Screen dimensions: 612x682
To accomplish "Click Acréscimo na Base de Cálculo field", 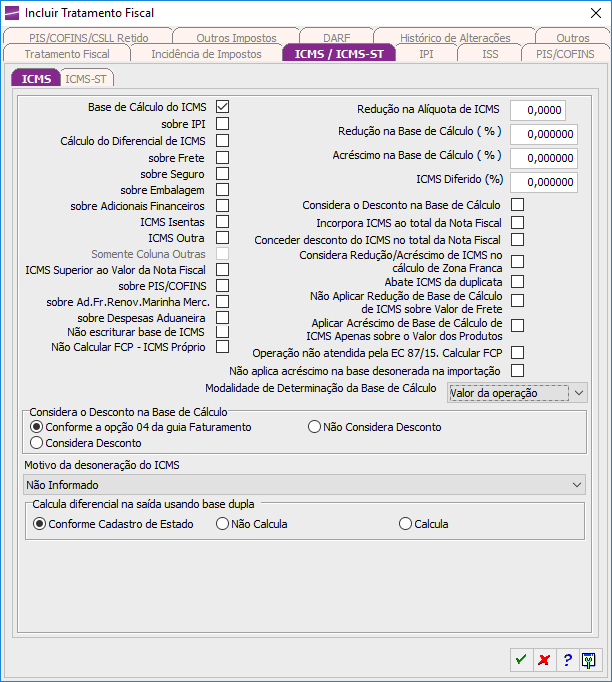I will pos(544,158).
